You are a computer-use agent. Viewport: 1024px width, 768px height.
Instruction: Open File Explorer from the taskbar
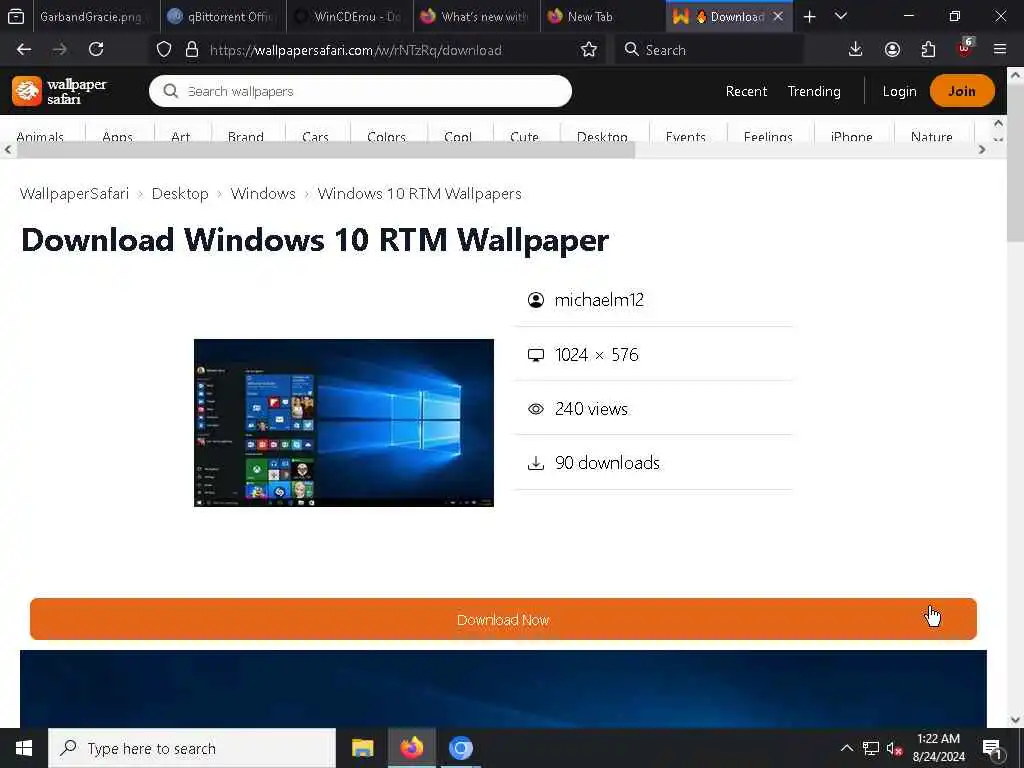362,748
